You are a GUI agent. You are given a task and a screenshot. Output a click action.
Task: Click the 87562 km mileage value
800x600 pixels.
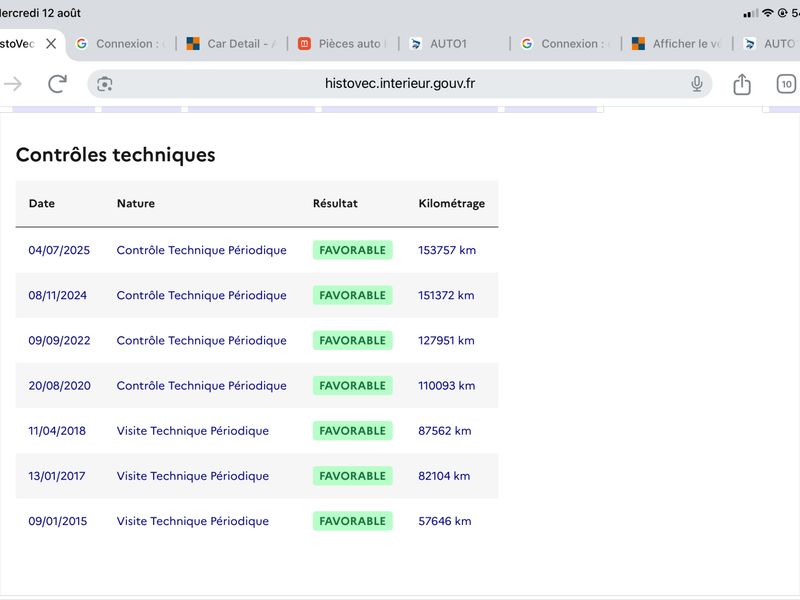(445, 431)
